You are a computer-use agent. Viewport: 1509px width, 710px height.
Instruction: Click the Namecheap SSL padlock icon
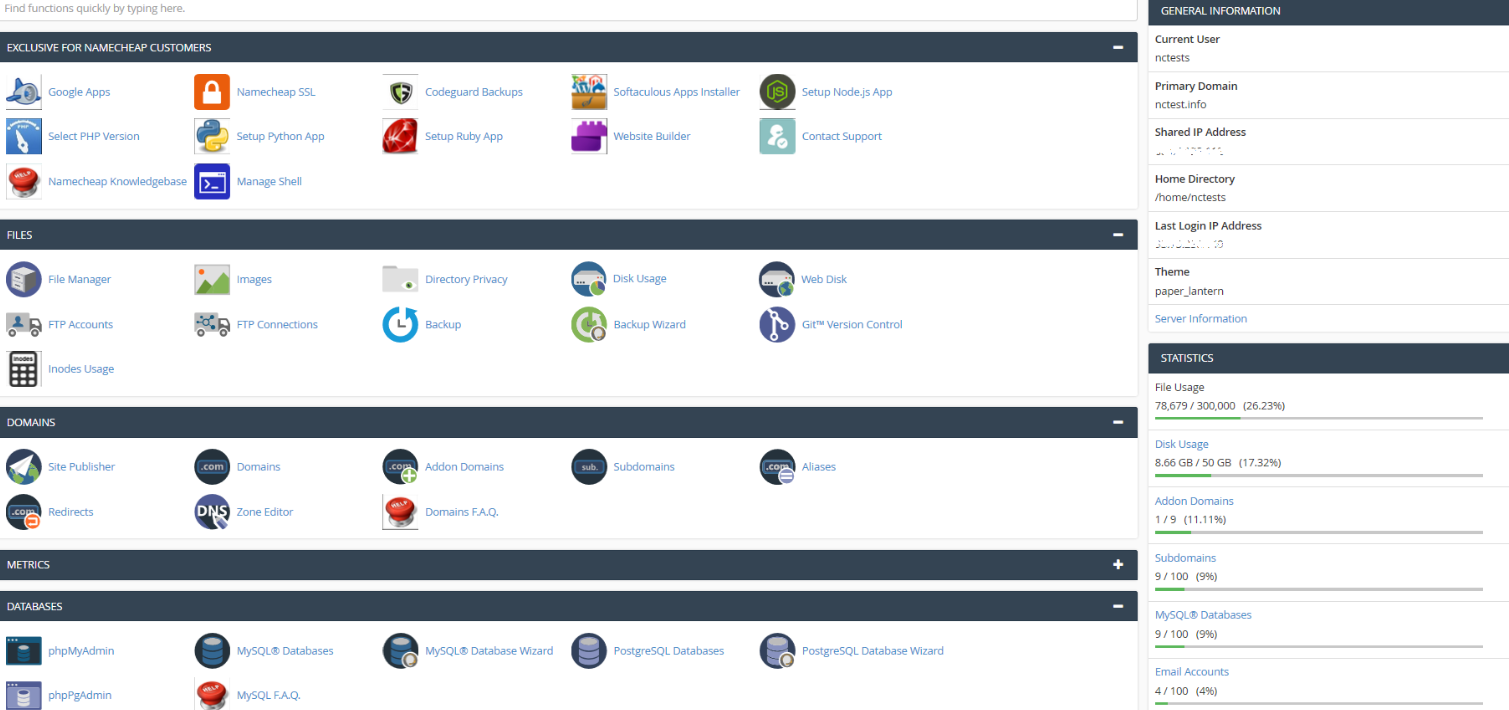coord(212,92)
